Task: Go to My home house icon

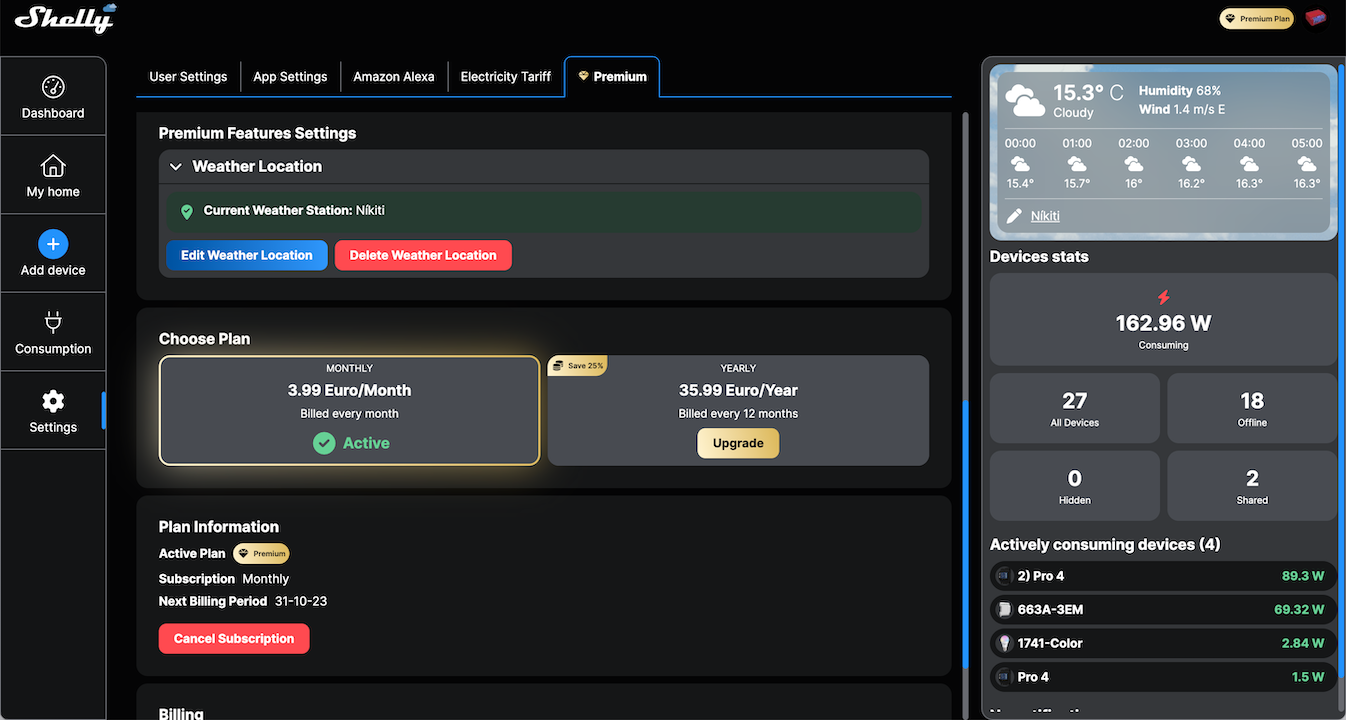Action: (53, 166)
